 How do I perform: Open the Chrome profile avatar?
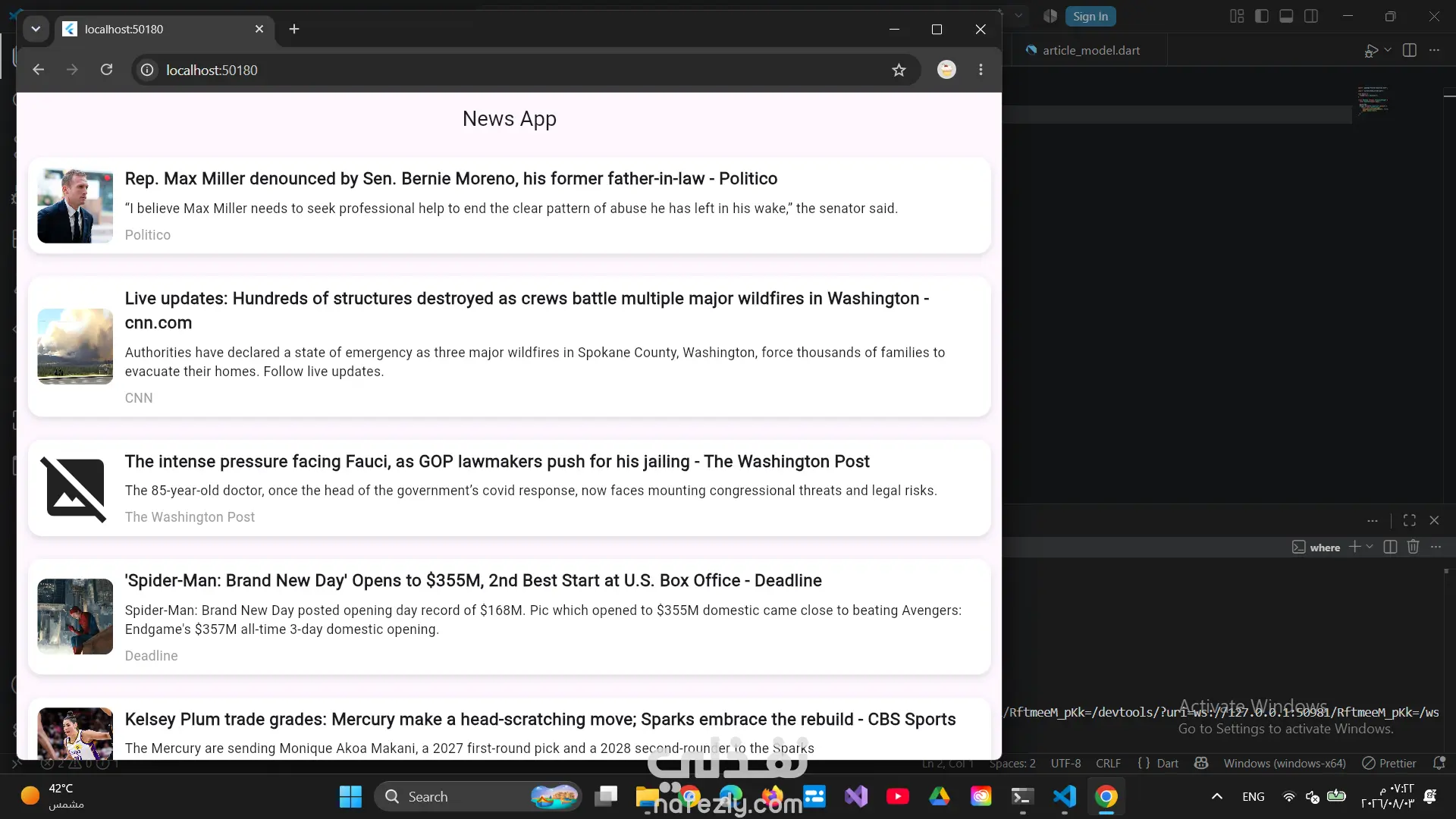[946, 70]
